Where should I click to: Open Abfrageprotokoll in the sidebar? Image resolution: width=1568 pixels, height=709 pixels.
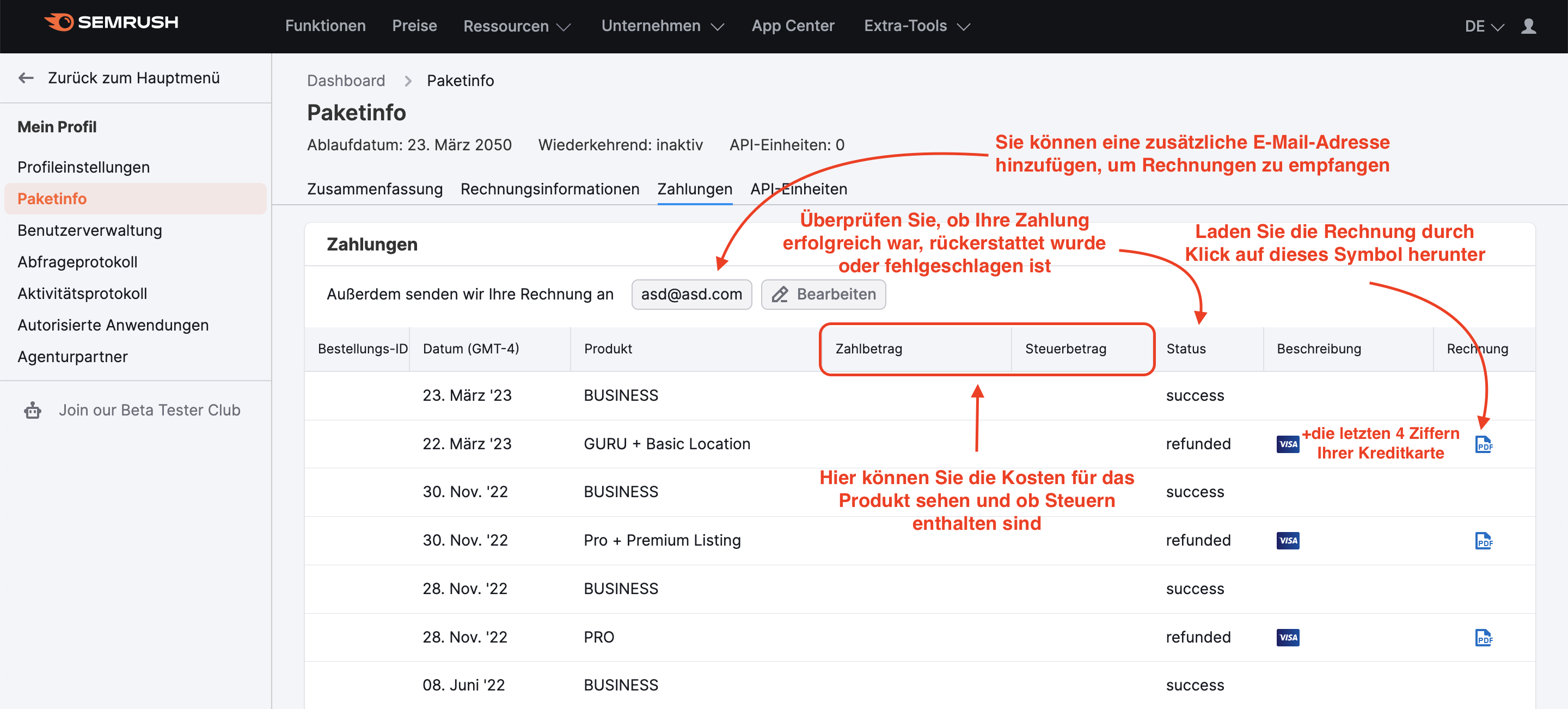pos(77,262)
